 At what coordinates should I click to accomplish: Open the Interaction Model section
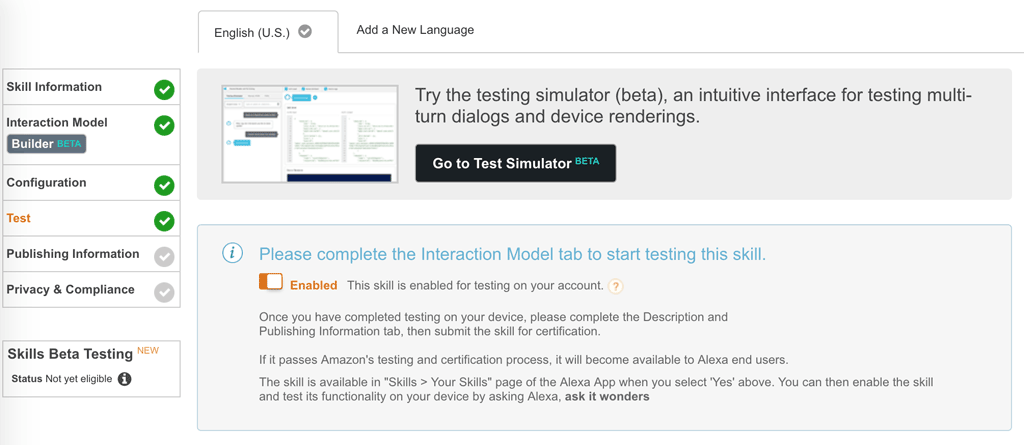tap(91, 135)
